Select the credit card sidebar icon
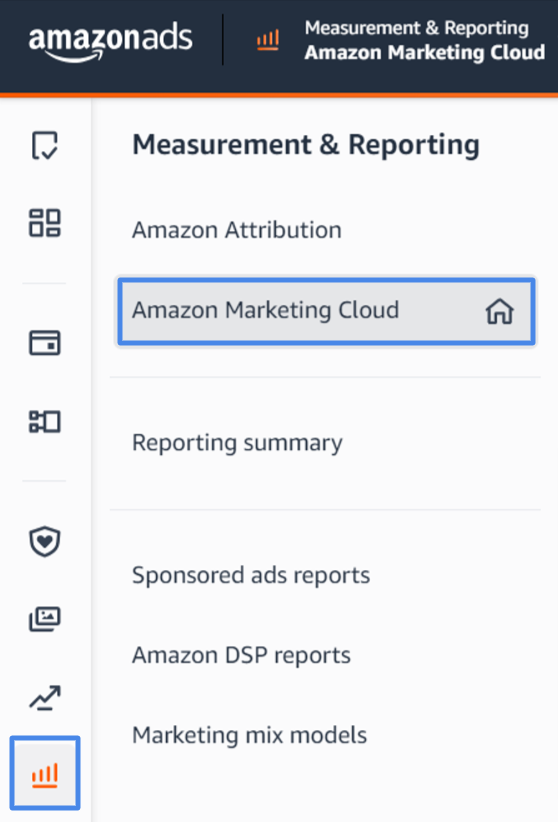558x822 pixels. [45, 343]
